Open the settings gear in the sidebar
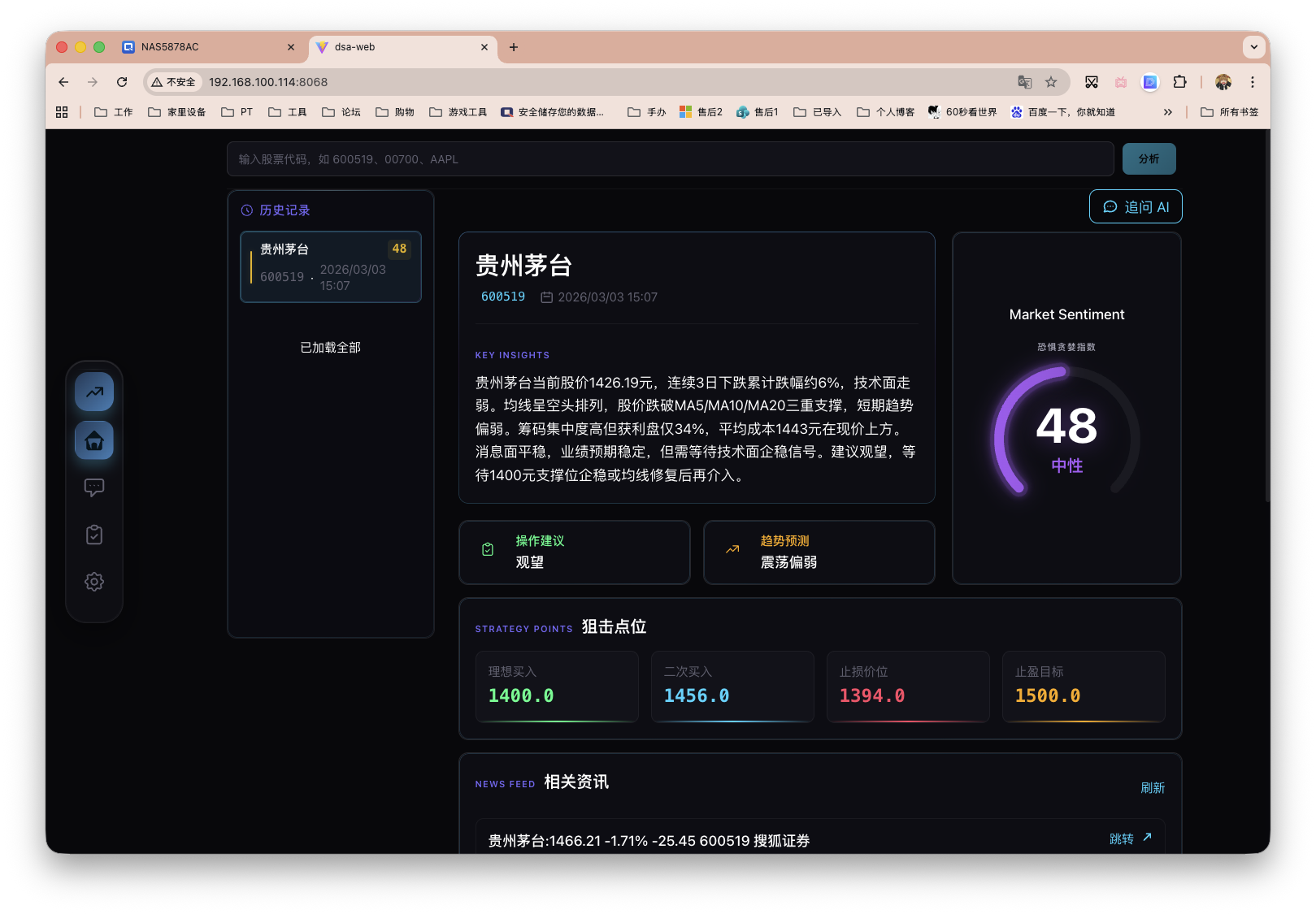 pos(94,581)
